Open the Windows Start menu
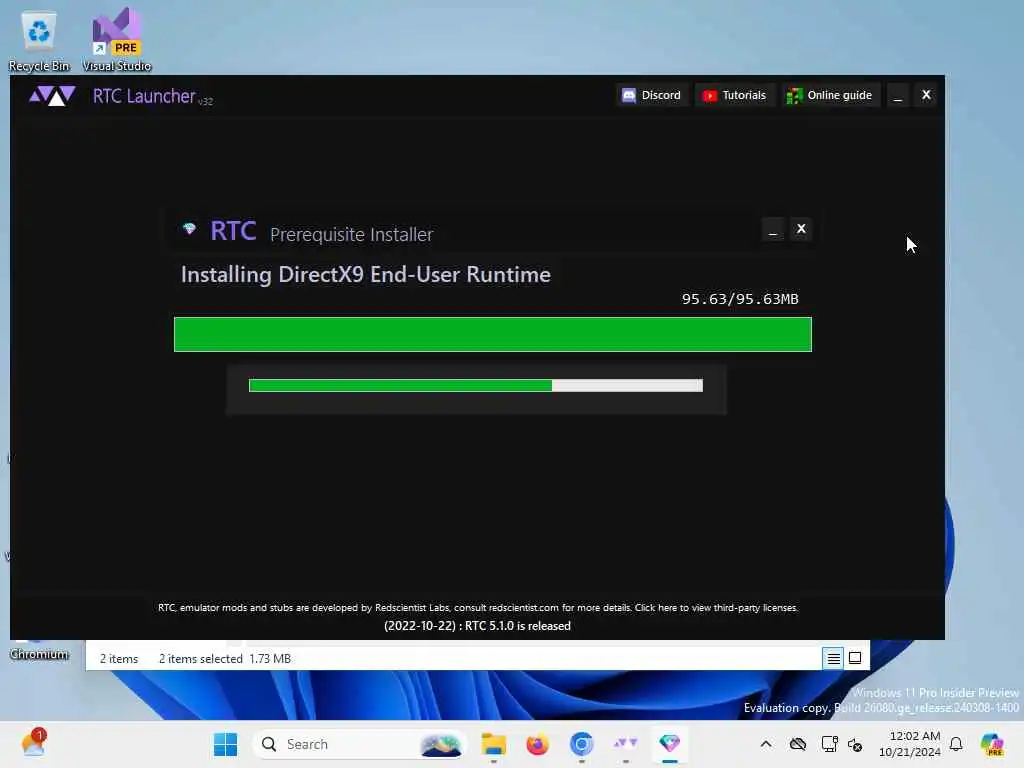This screenshot has height=768, width=1024. pos(226,744)
